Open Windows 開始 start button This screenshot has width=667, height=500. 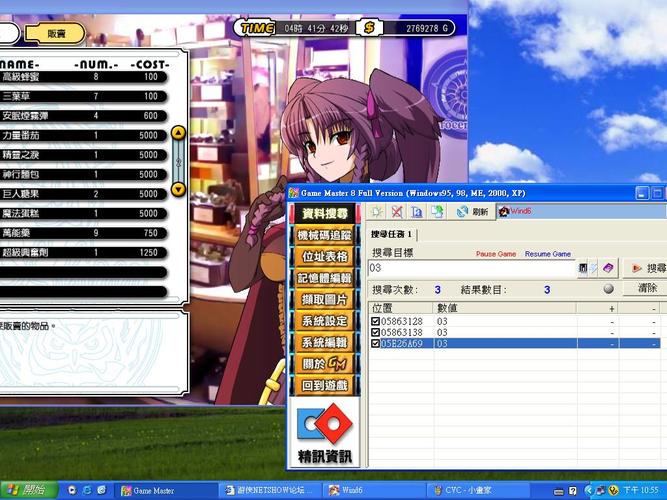click(x=29, y=490)
